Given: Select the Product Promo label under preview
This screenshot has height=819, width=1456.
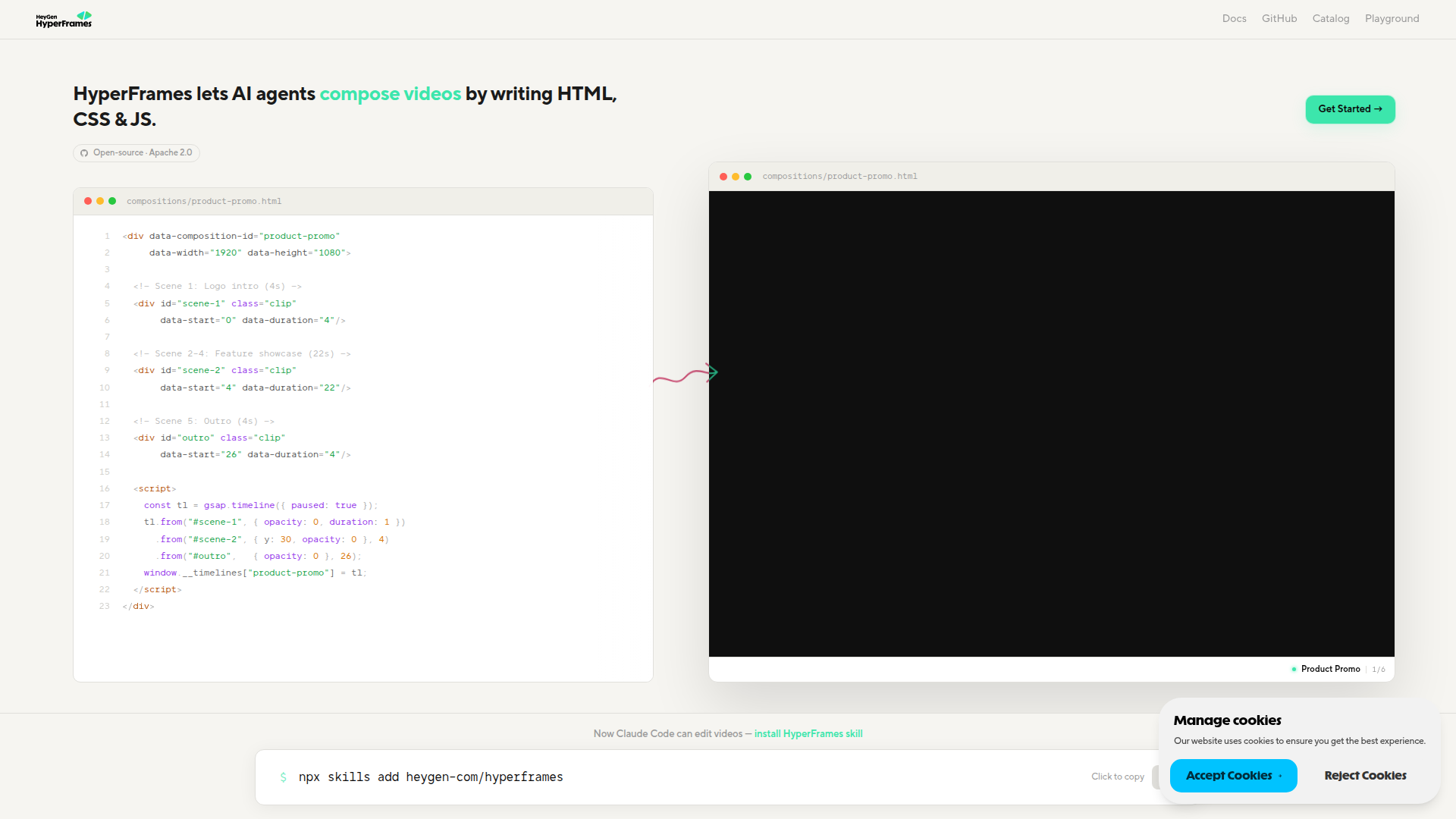Looking at the screenshot, I should pos(1330,669).
